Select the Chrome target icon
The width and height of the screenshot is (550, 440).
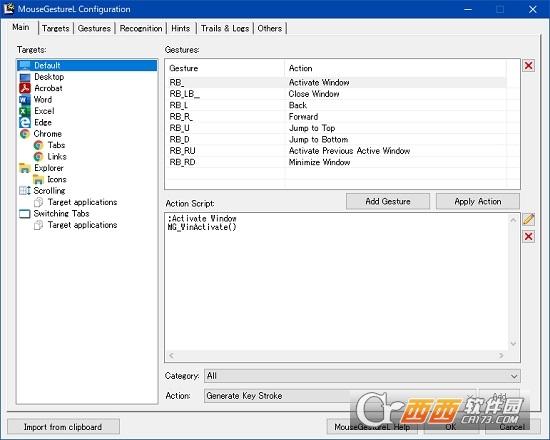25,134
